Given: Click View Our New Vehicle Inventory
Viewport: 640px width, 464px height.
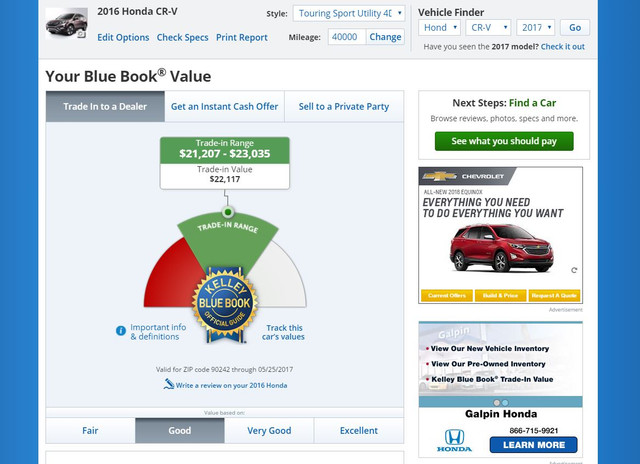Looking at the screenshot, I should pyautogui.click(x=490, y=349).
